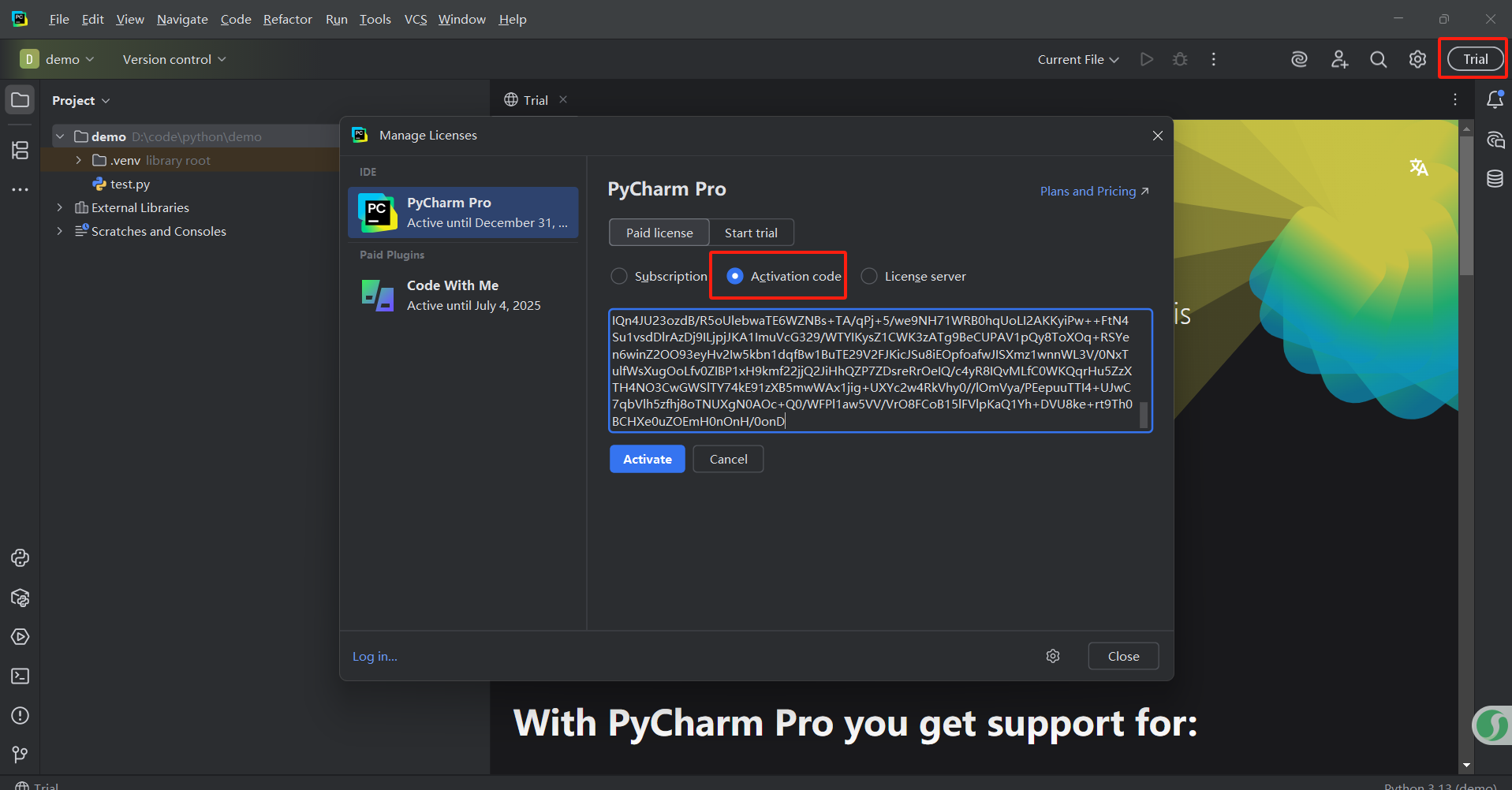Open the Navigate menu
Image resolution: width=1512 pixels, height=790 pixels.
(x=182, y=19)
